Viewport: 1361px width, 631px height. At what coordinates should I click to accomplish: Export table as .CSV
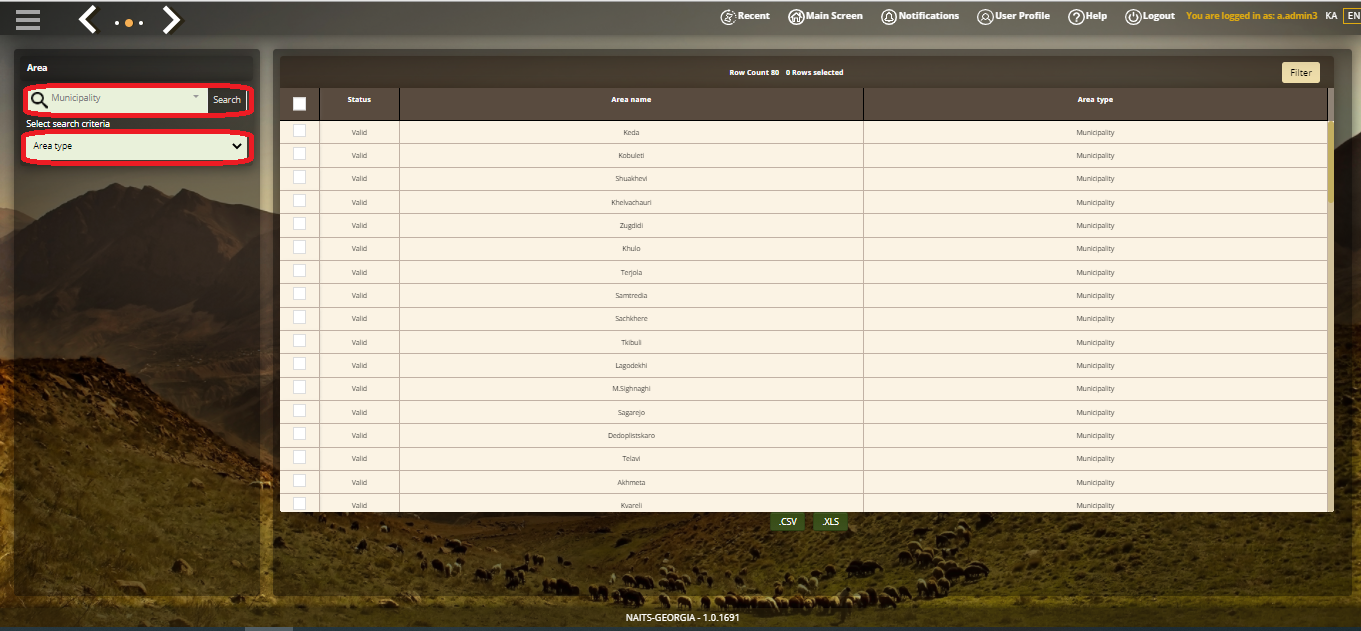tap(788, 521)
